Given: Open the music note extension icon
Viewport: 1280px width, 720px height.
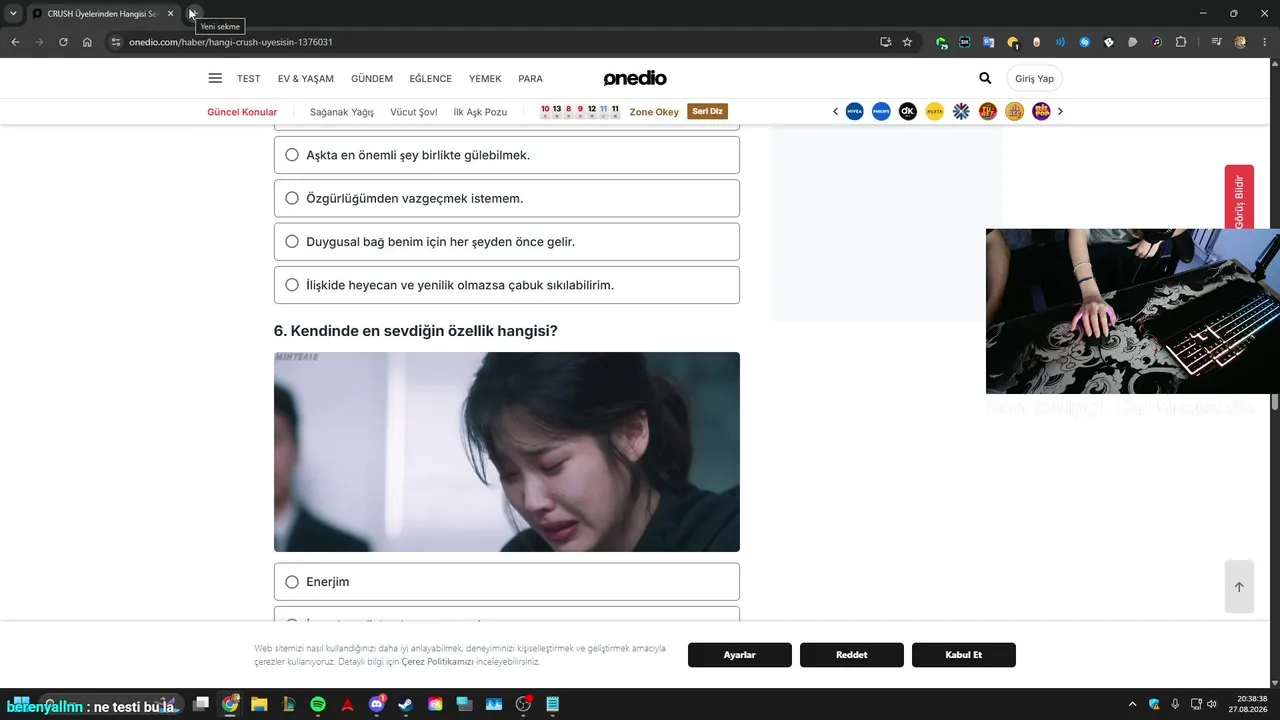Looking at the screenshot, I should tap(1157, 42).
